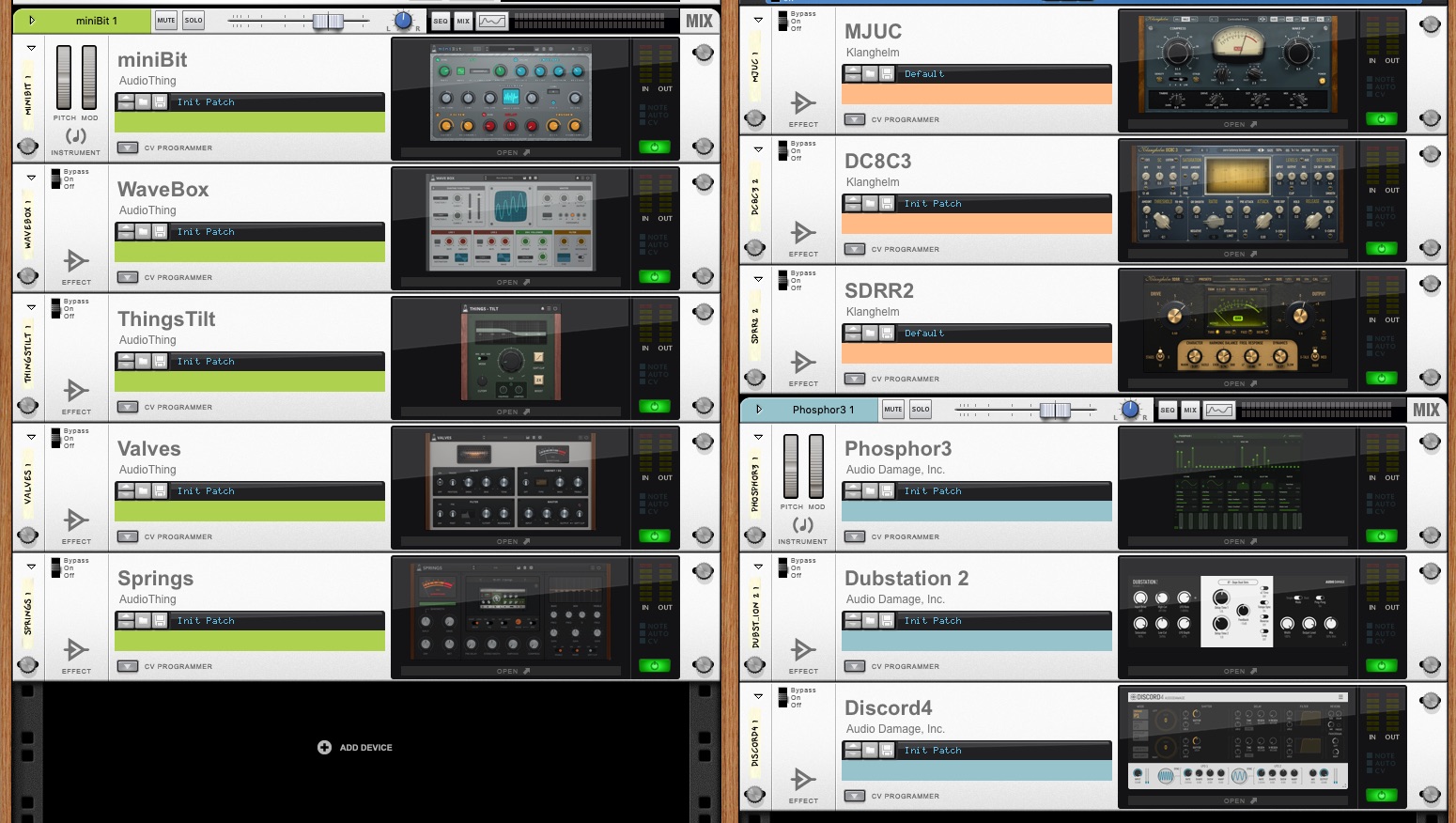Open the Valves plugin window with OPEN
Image resolution: width=1456 pixels, height=823 pixels.
pos(512,542)
